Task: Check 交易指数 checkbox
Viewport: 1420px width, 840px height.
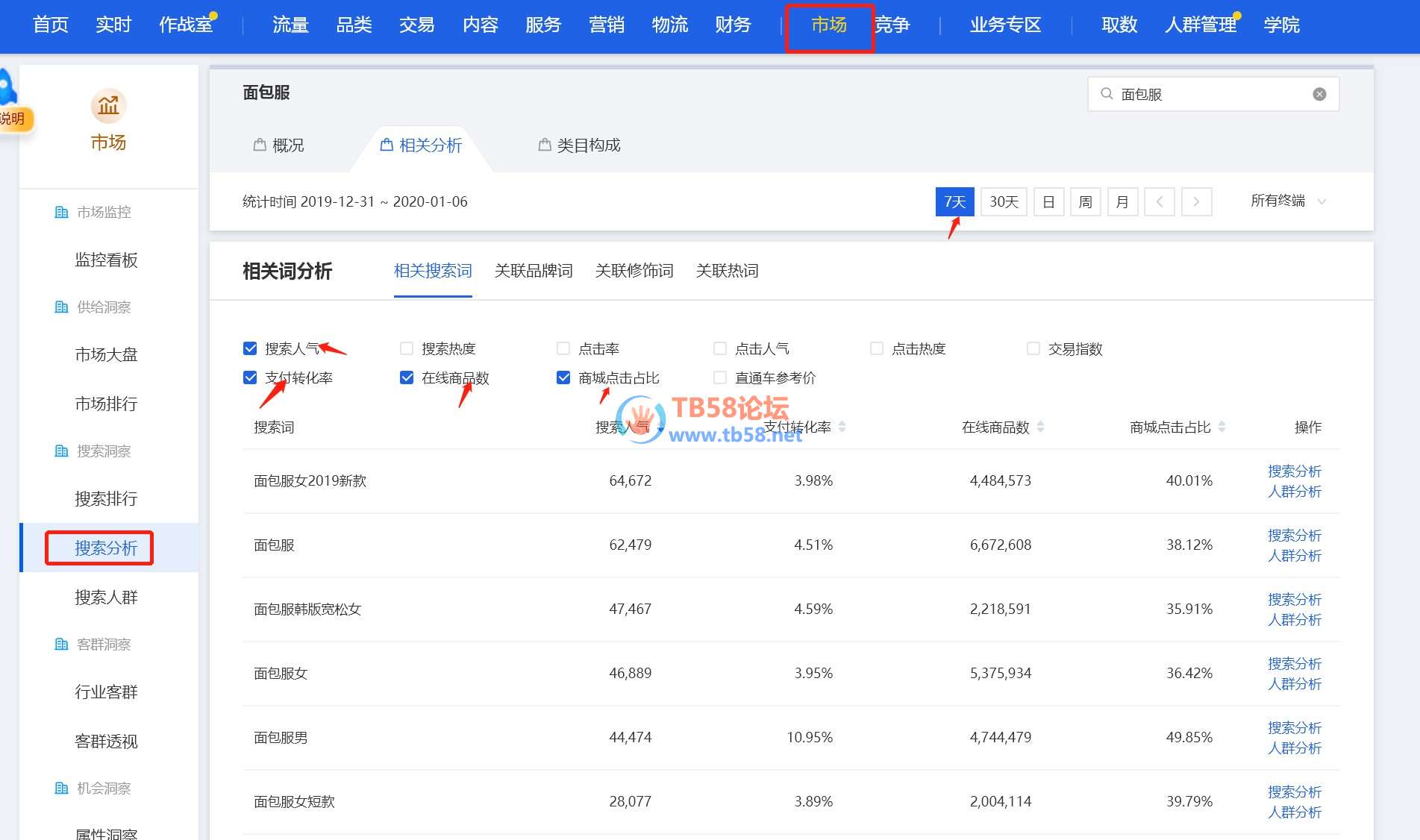Action: click(x=1033, y=348)
